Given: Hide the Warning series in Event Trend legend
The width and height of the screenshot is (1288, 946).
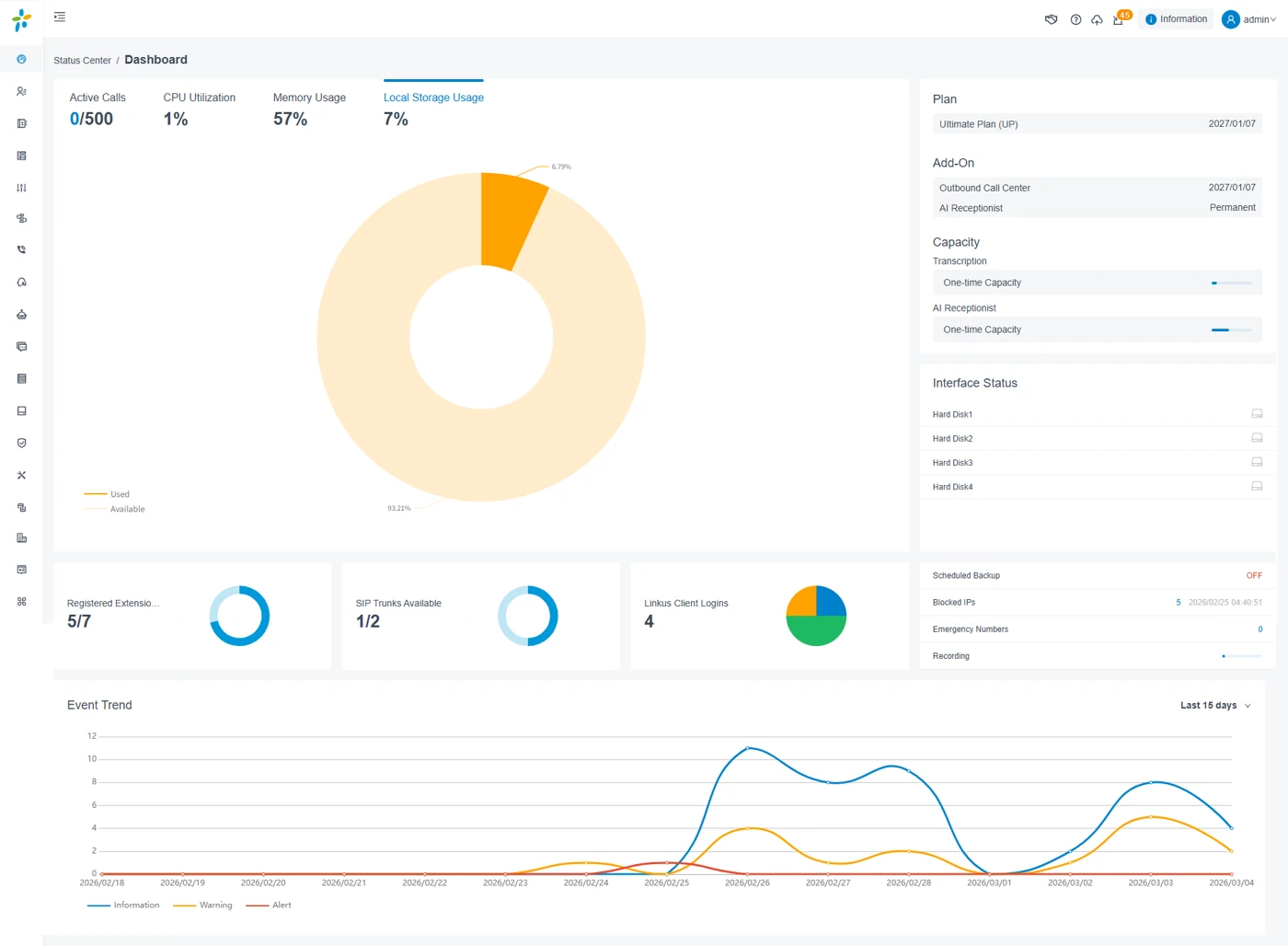Looking at the screenshot, I should [202, 906].
